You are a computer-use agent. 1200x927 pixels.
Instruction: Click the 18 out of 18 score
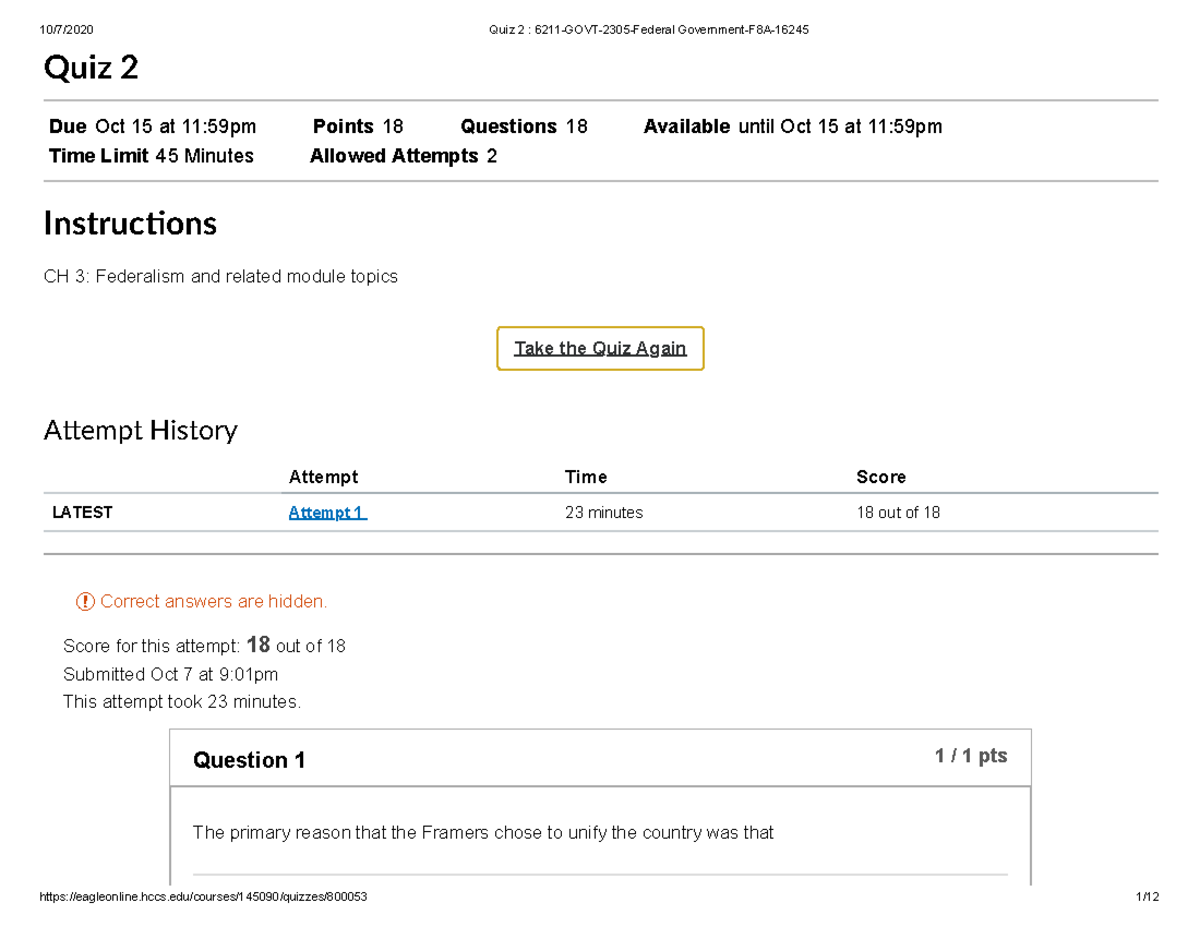[x=898, y=512]
